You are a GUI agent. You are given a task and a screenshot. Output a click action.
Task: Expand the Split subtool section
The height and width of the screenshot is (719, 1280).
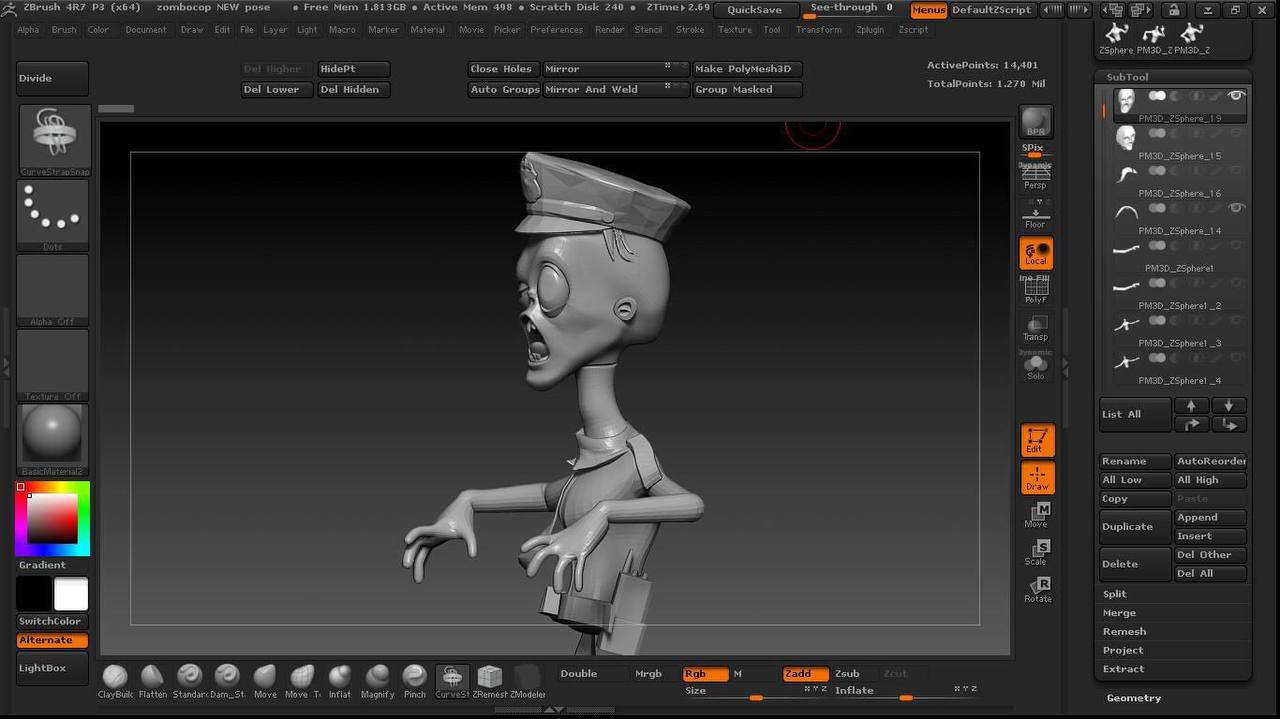(x=1114, y=594)
